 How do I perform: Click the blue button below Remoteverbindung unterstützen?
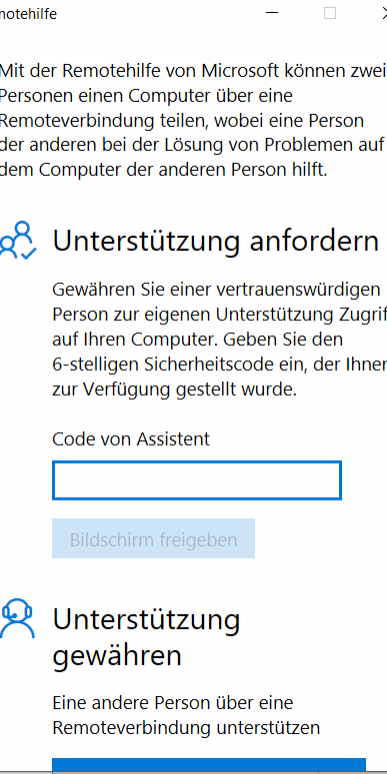(x=209, y=766)
